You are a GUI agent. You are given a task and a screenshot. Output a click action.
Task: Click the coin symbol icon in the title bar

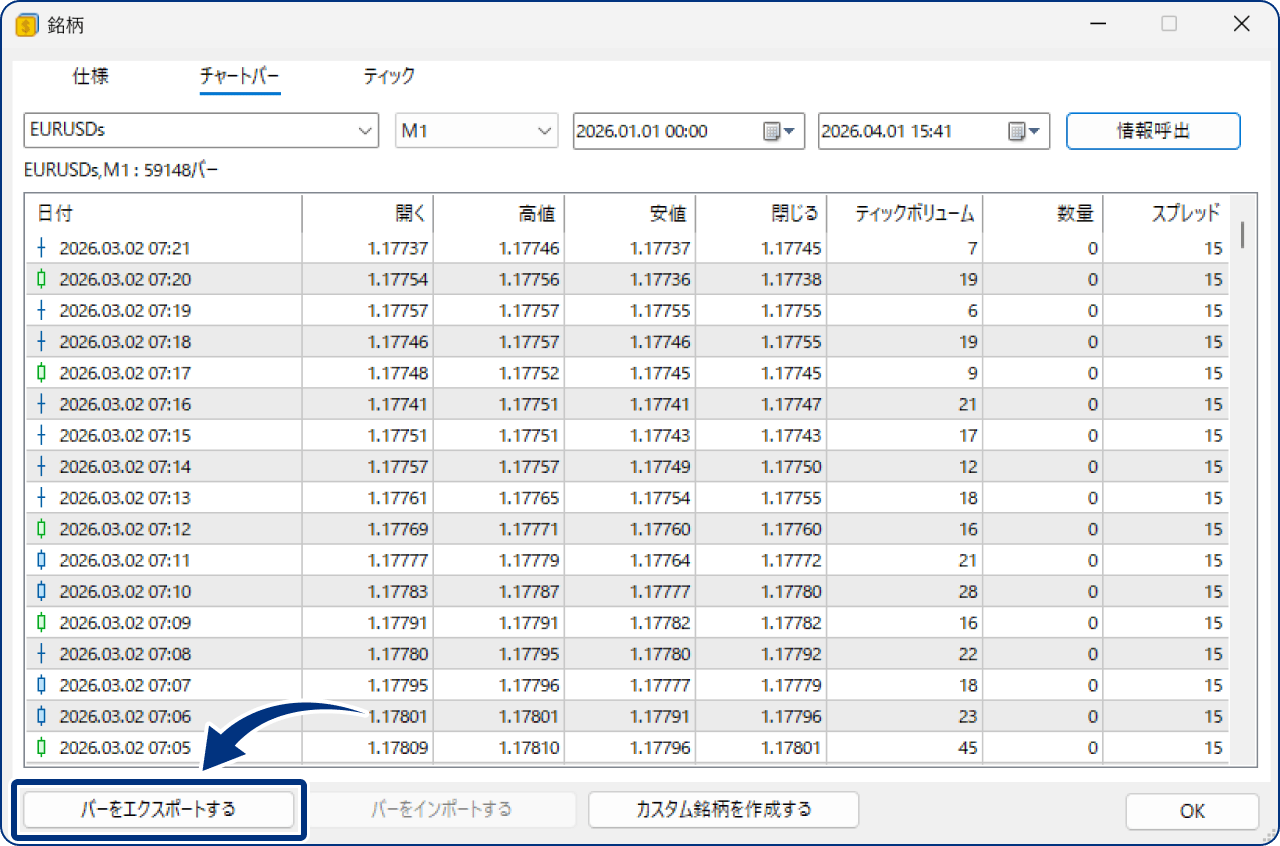coord(27,25)
